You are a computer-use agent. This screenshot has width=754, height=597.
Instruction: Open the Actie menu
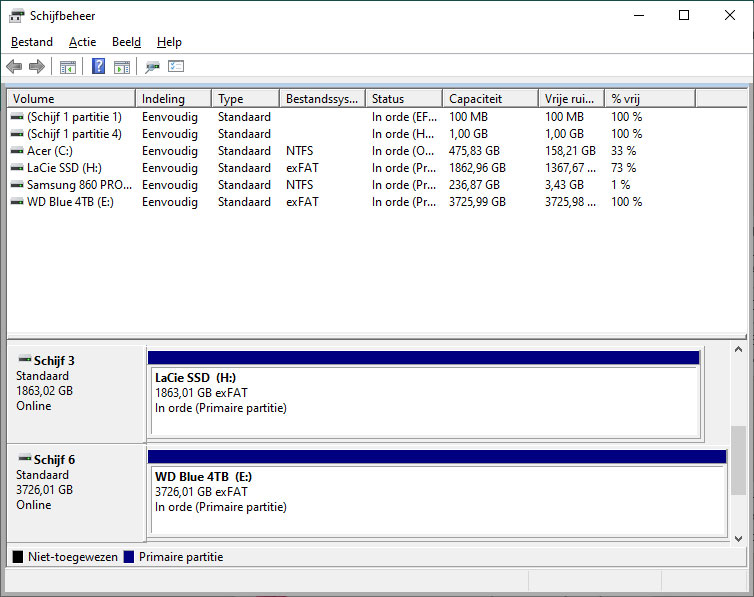82,42
